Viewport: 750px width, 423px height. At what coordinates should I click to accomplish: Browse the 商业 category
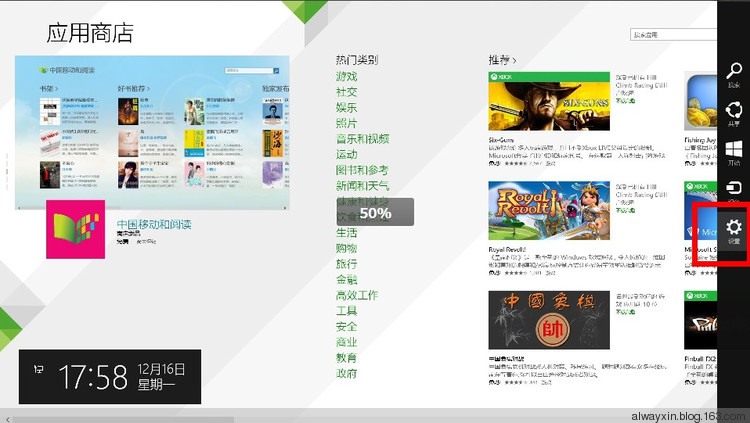[x=346, y=342]
